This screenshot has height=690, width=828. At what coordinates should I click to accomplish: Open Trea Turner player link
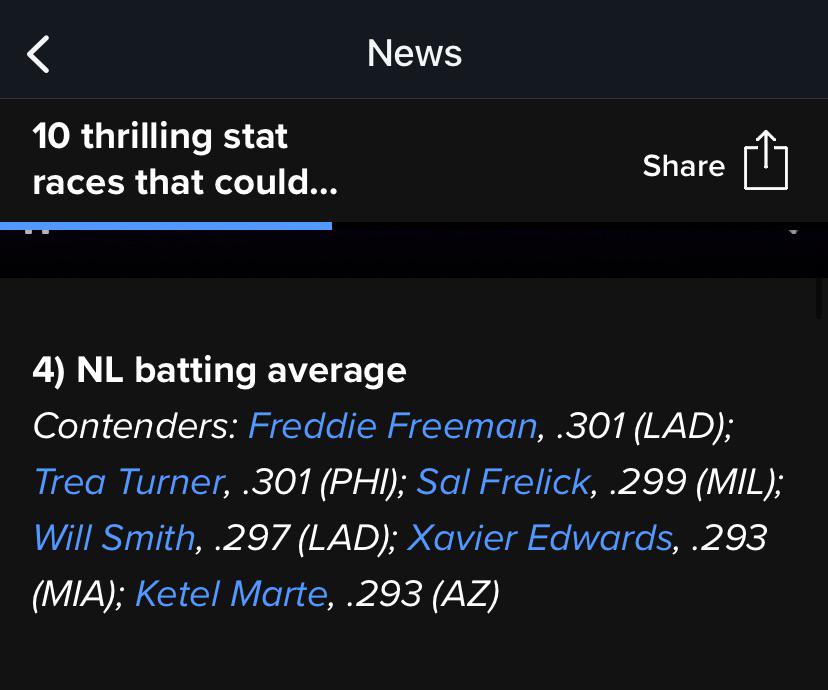pyautogui.click(x=129, y=481)
